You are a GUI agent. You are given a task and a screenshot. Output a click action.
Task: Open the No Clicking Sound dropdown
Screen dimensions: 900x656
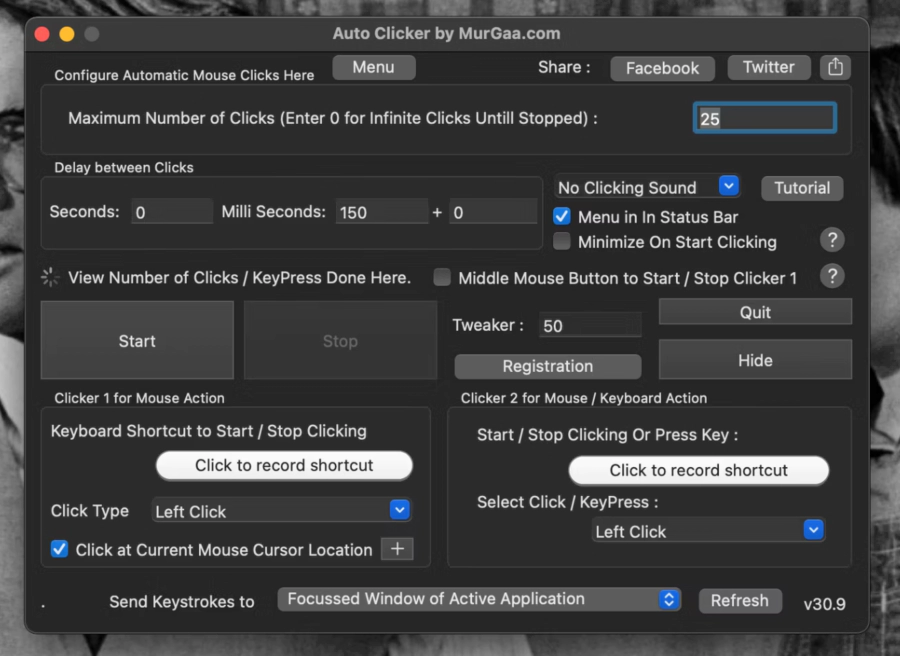pyautogui.click(x=647, y=187)
